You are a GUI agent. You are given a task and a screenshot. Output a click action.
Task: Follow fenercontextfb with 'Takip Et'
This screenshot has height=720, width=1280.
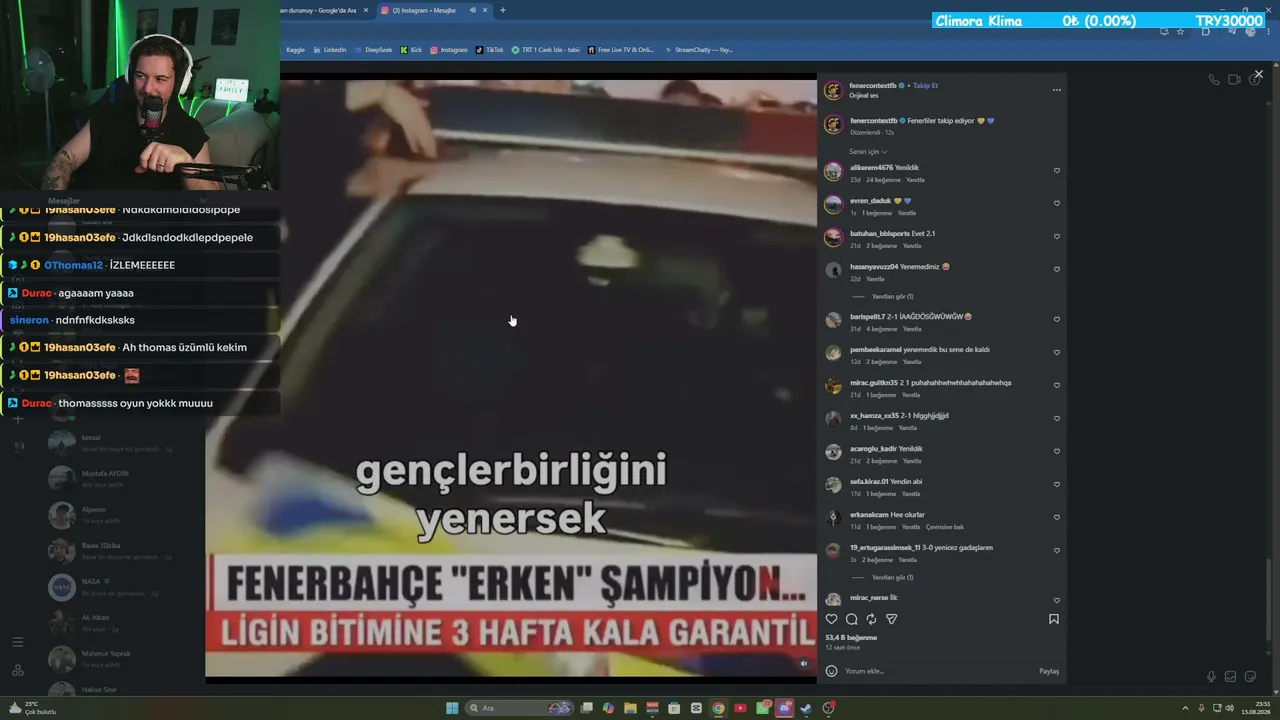coord(925,86)
